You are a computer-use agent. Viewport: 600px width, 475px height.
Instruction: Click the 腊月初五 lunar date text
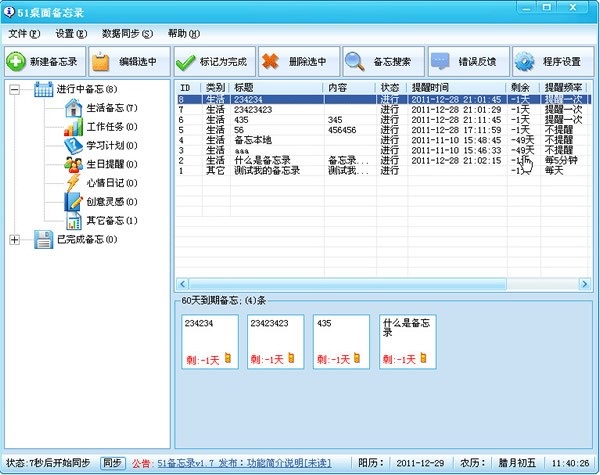[517, 463]
